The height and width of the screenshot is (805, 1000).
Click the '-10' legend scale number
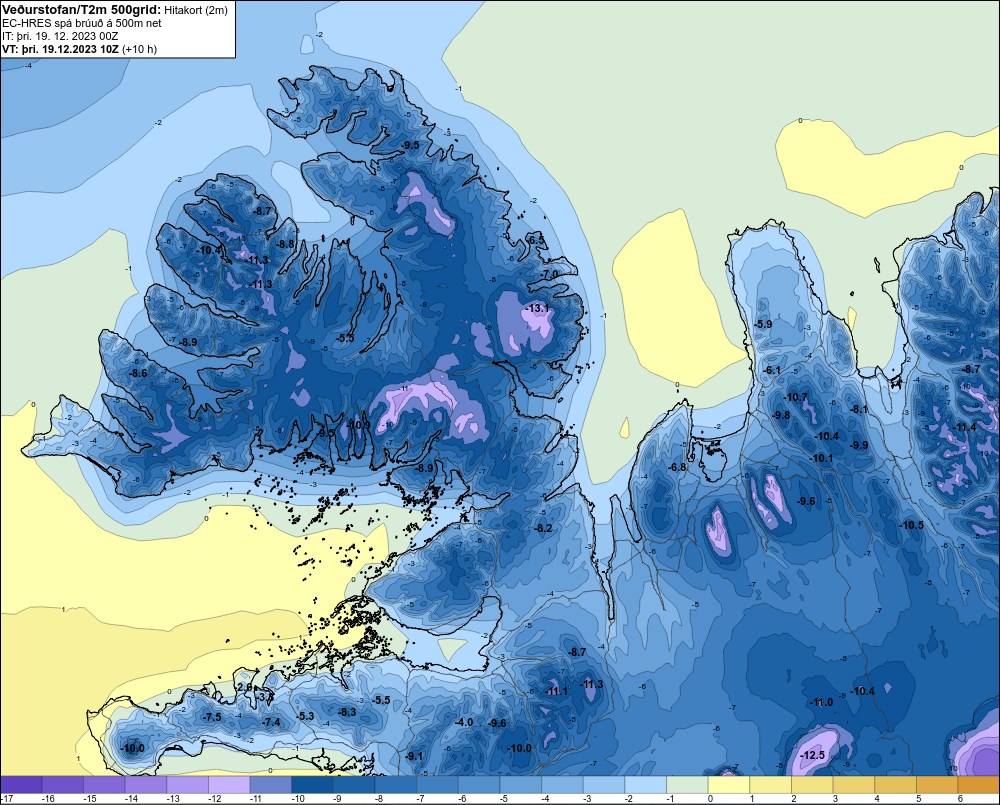pyautogui.click(x=298, y=799)
